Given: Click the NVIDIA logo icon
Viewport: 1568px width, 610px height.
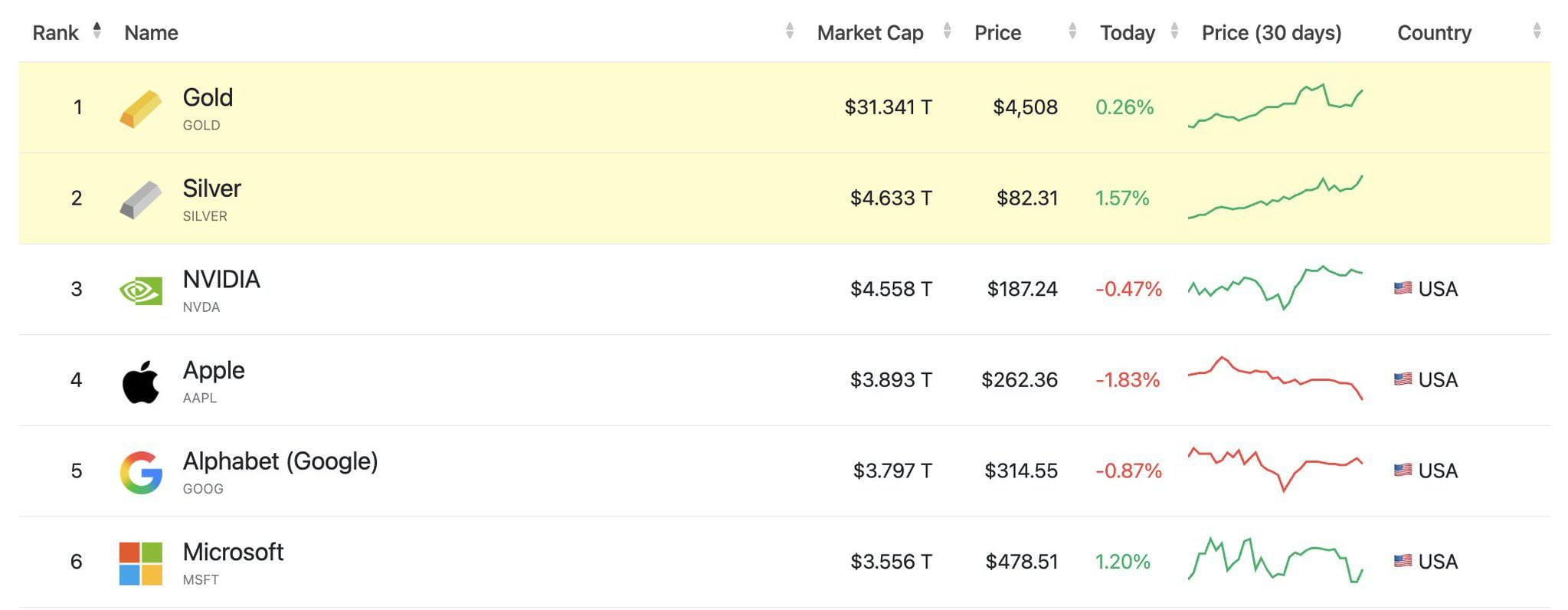Looking at the screenshot, I should (141, 290).
